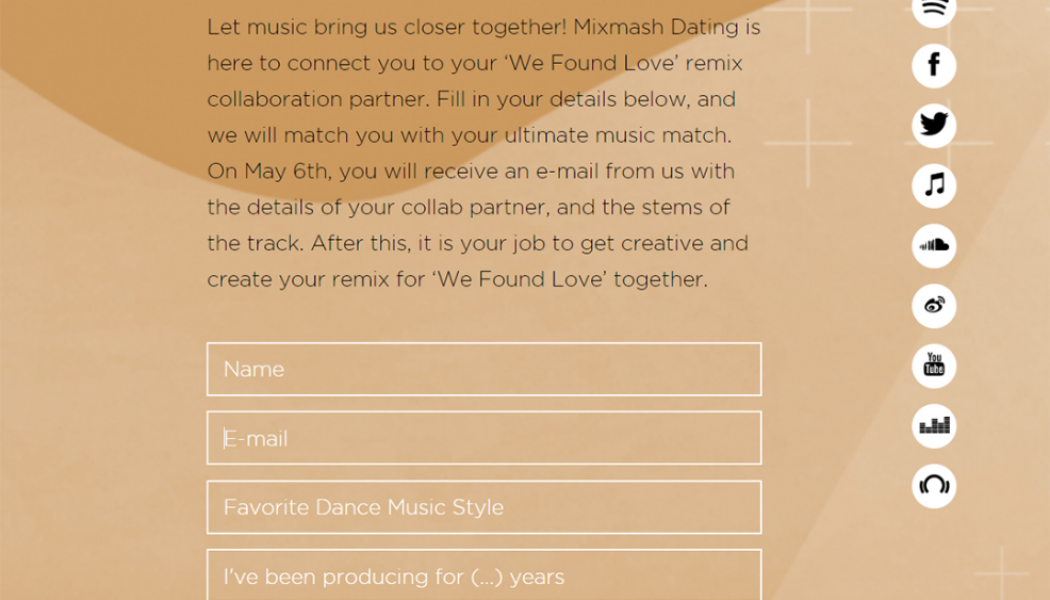Click the headphones icon at the bottom

click(x=933, y=486)
